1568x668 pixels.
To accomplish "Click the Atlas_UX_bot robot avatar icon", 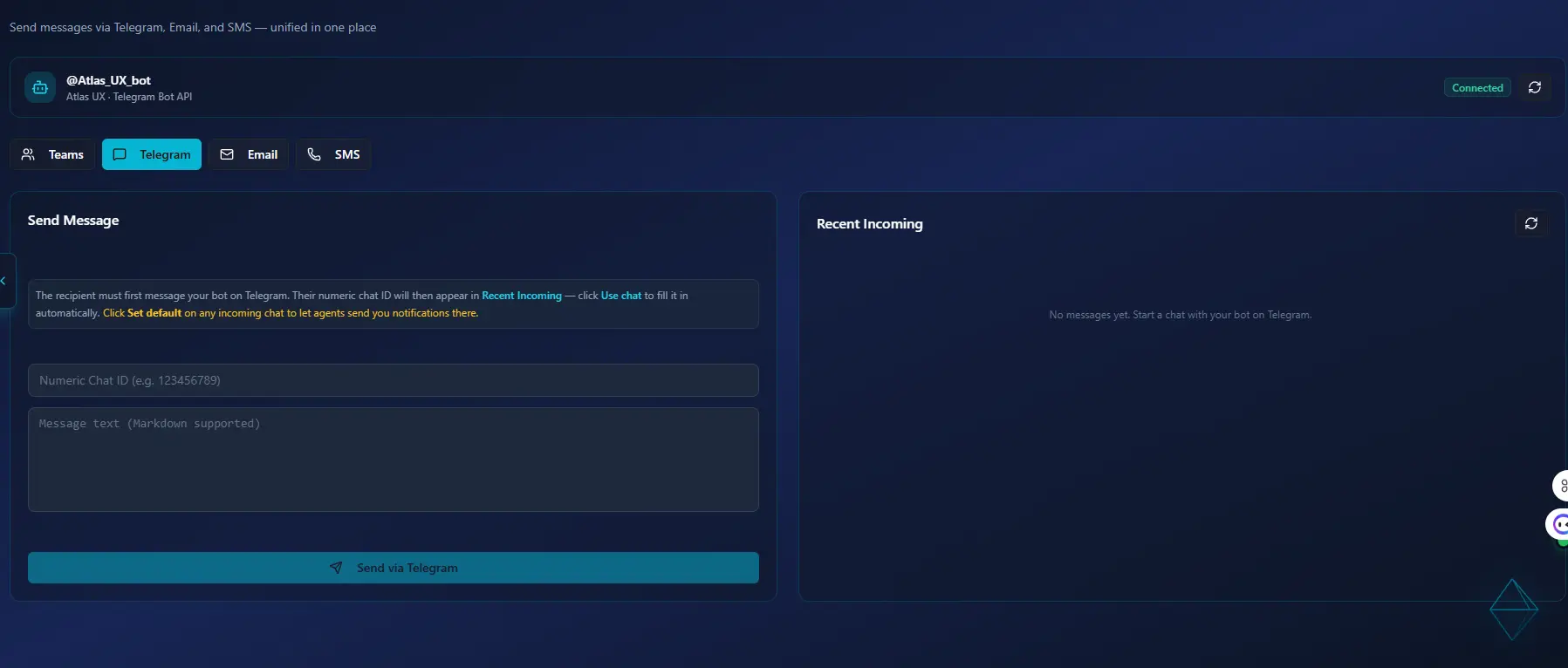I will [40, 87].
